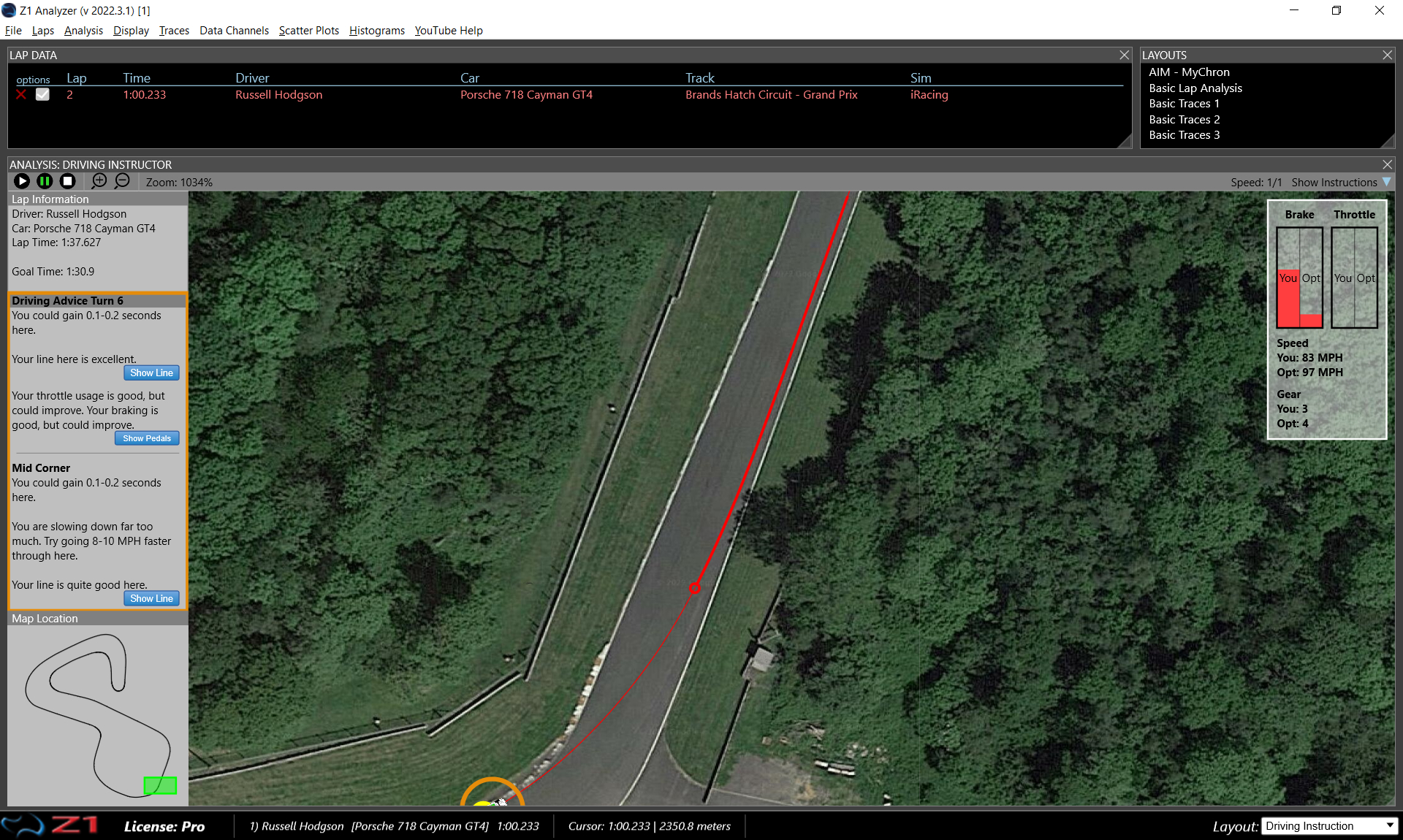The height and width of the screenshot is (840, 1403).
Task: Click the Car column header
Action: [470, 78]
